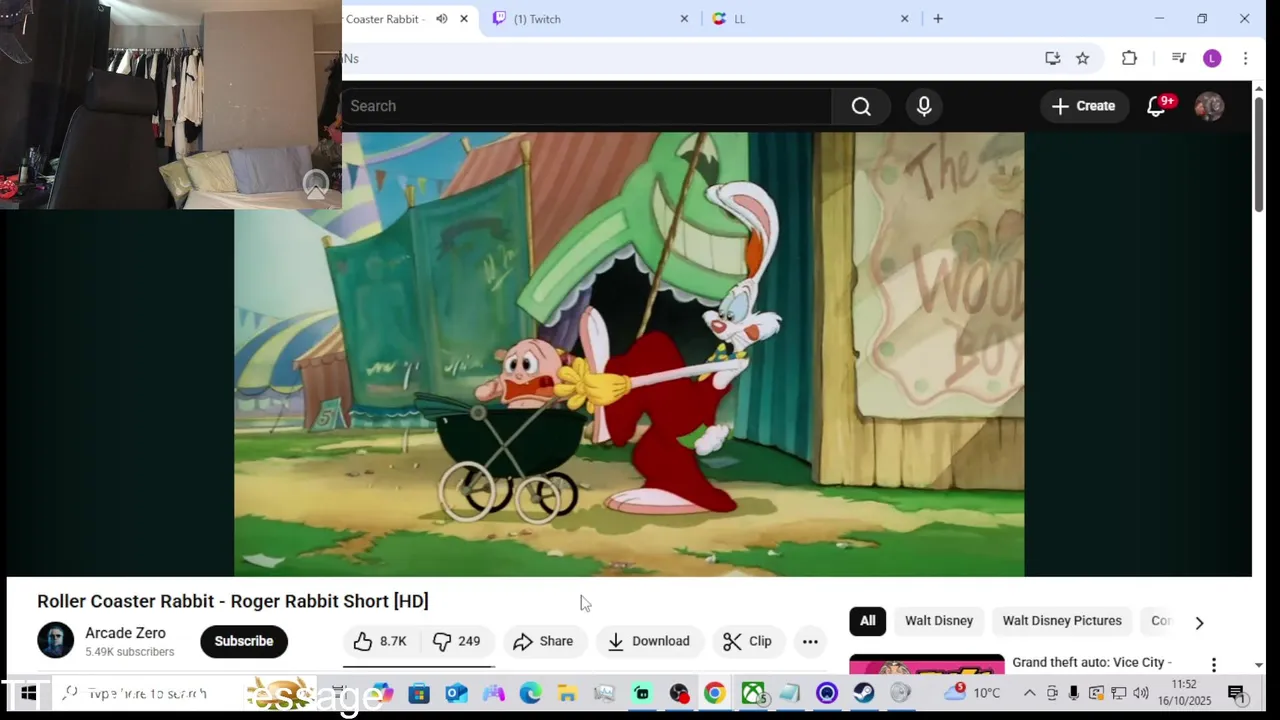
Task: Focus the YouTube Search box
Action: 586,106
